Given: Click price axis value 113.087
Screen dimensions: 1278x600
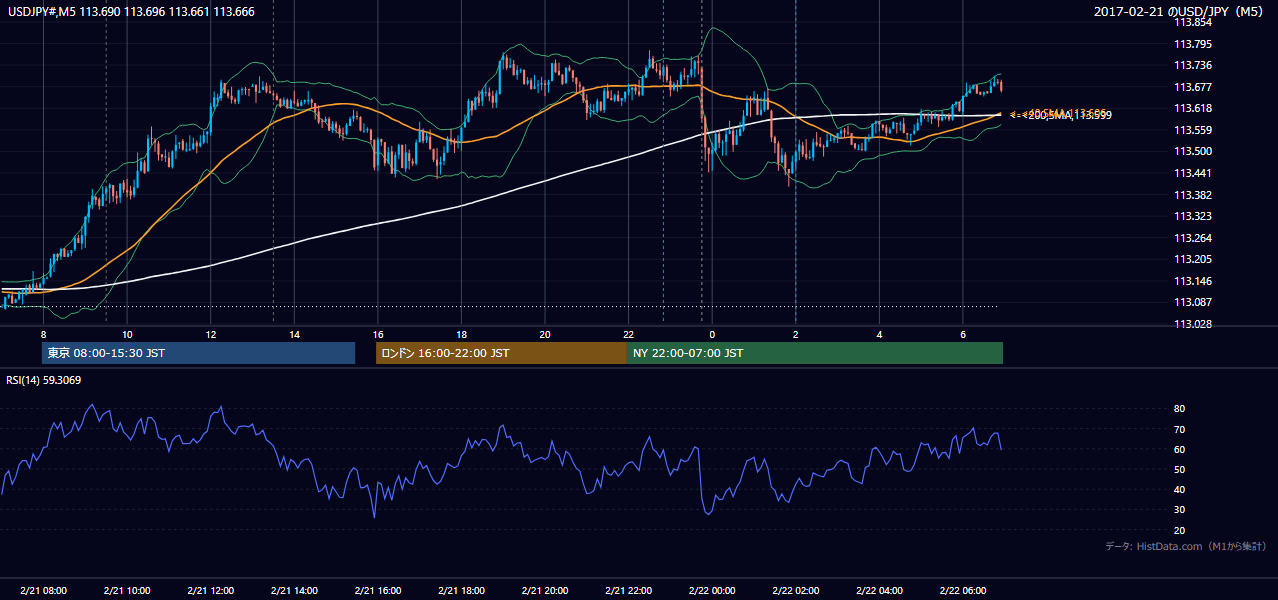Looking at the screenshot, I should click(x=1192, y=302).
